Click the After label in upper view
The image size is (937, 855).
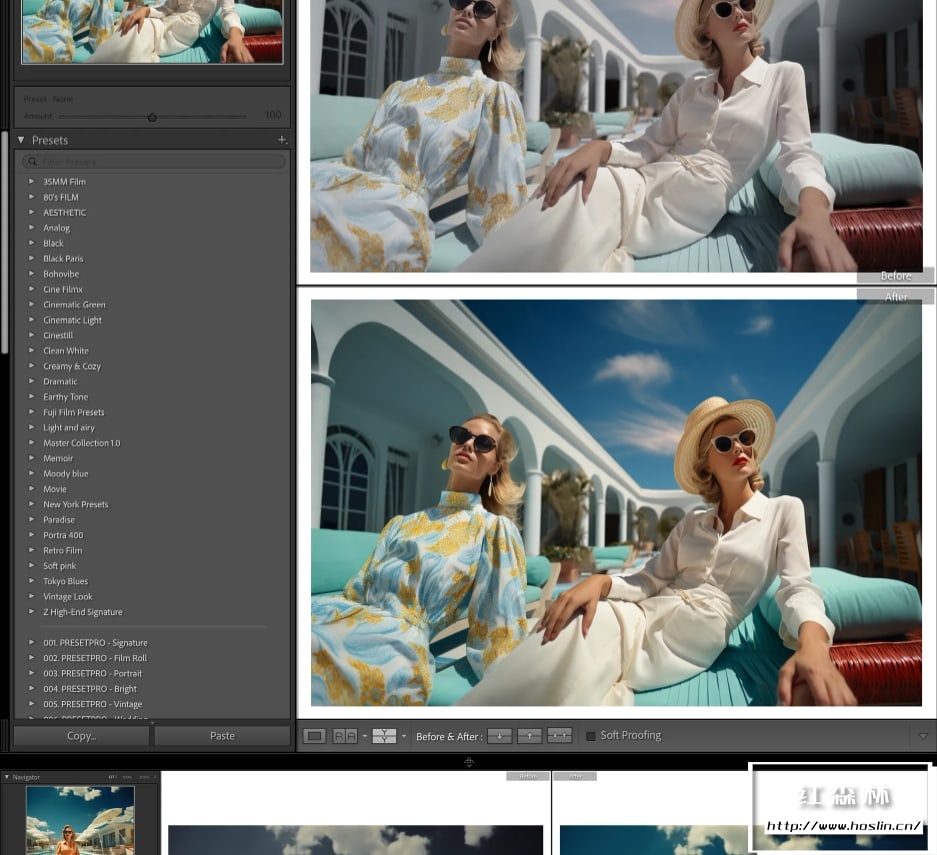(x=895, y=297)
